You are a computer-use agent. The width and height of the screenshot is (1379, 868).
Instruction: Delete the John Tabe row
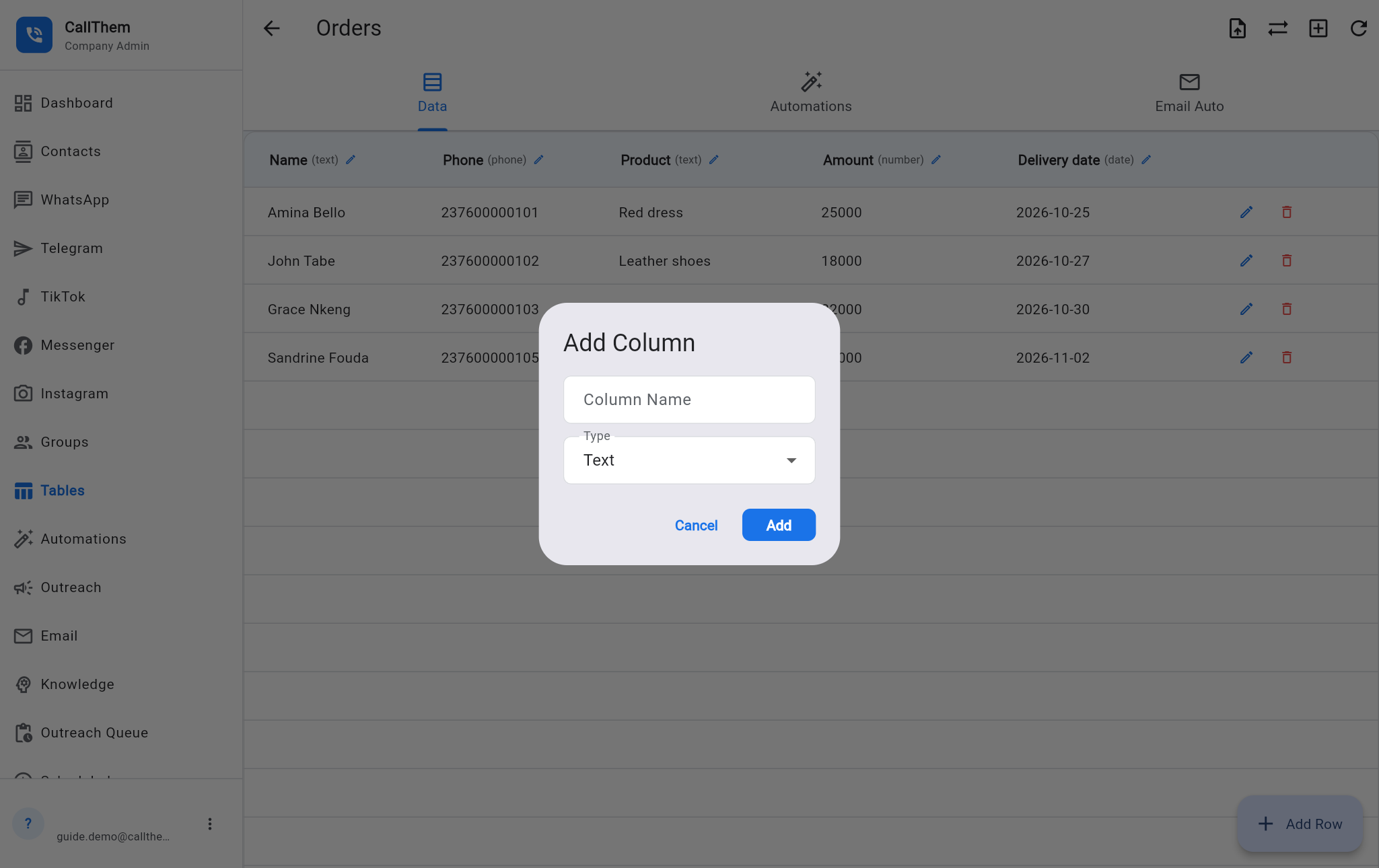coord(1287,261)
